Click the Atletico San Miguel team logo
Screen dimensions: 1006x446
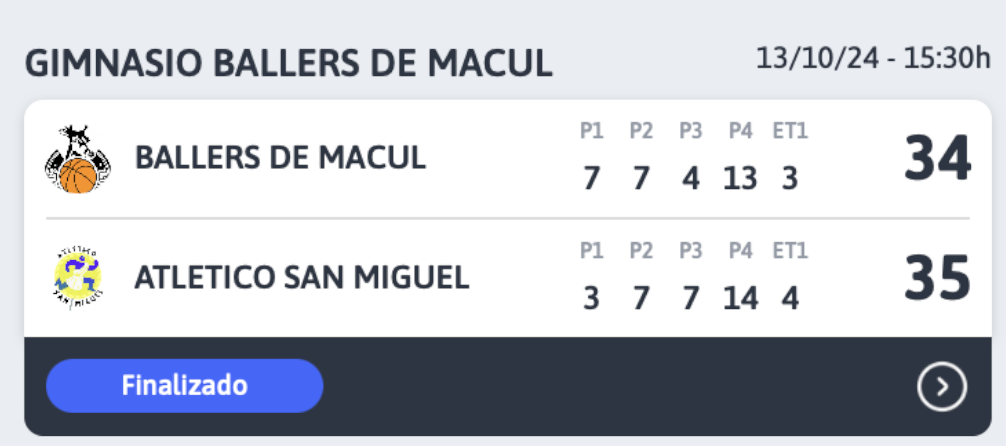[78, 278]
